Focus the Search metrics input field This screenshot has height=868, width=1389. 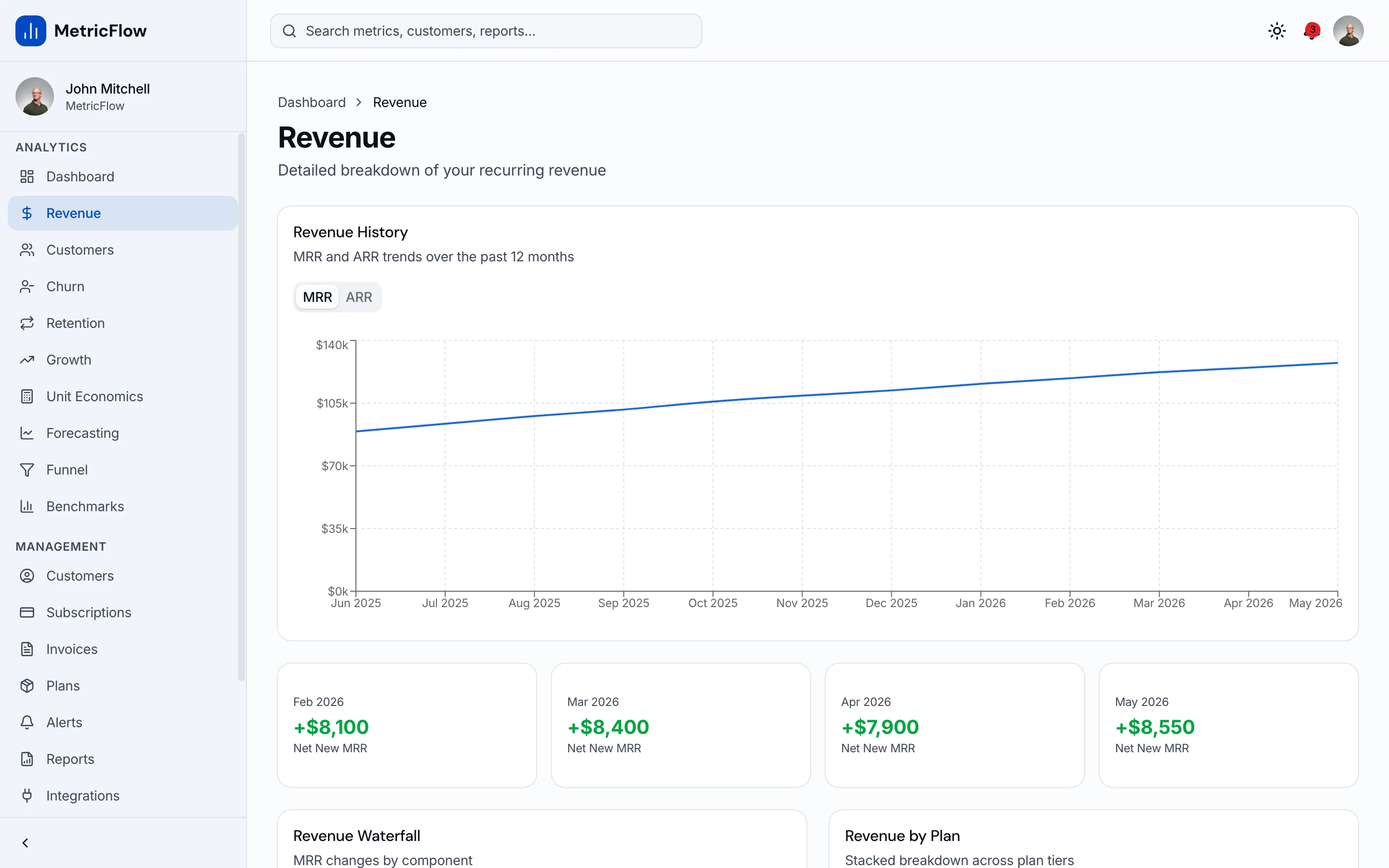(486, 31)
